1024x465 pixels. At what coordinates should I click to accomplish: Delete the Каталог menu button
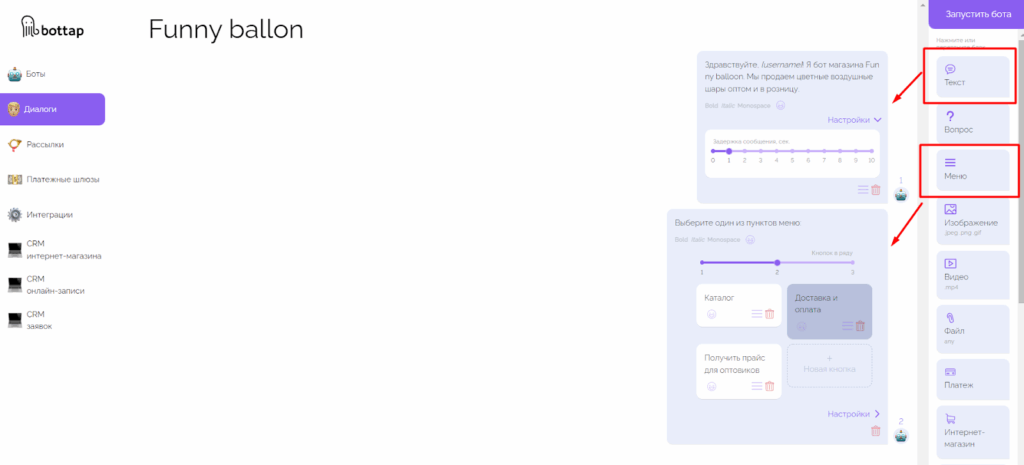click(x=769, y=314)
